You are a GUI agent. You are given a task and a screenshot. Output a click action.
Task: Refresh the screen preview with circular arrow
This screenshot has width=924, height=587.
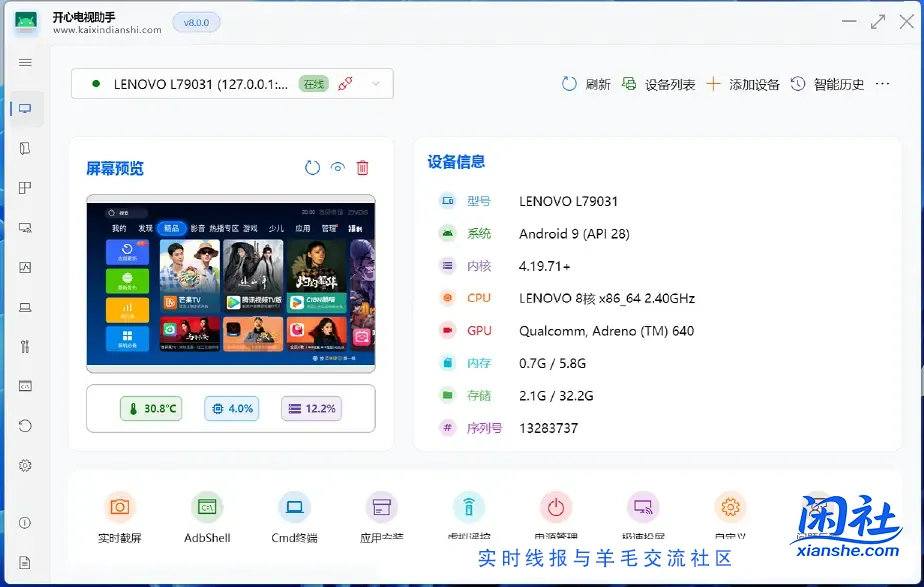coord(312,168)
